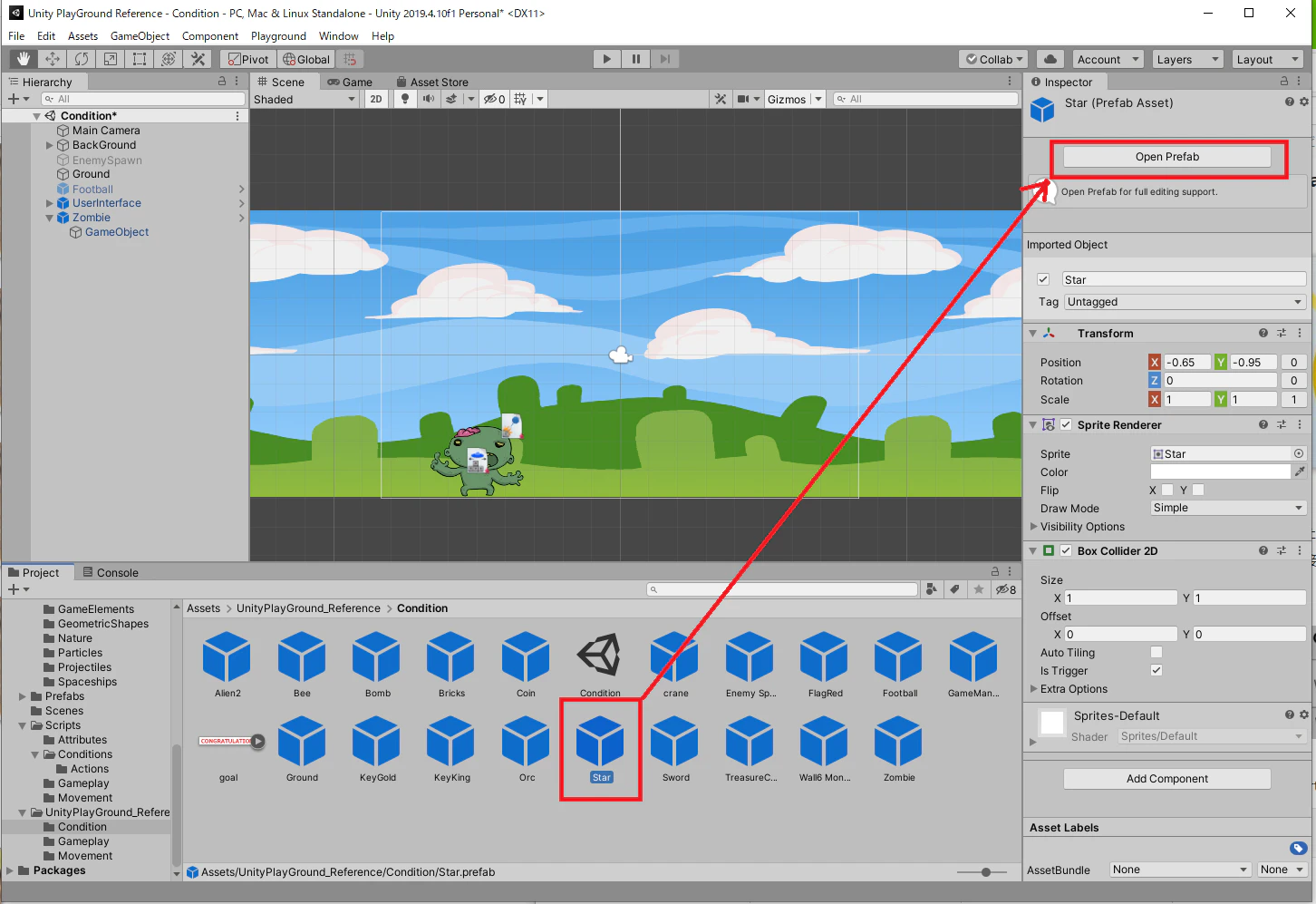Toggle Box Collider 2D enabled checkbox
1316x904 pixels.
click(1066, 550)
